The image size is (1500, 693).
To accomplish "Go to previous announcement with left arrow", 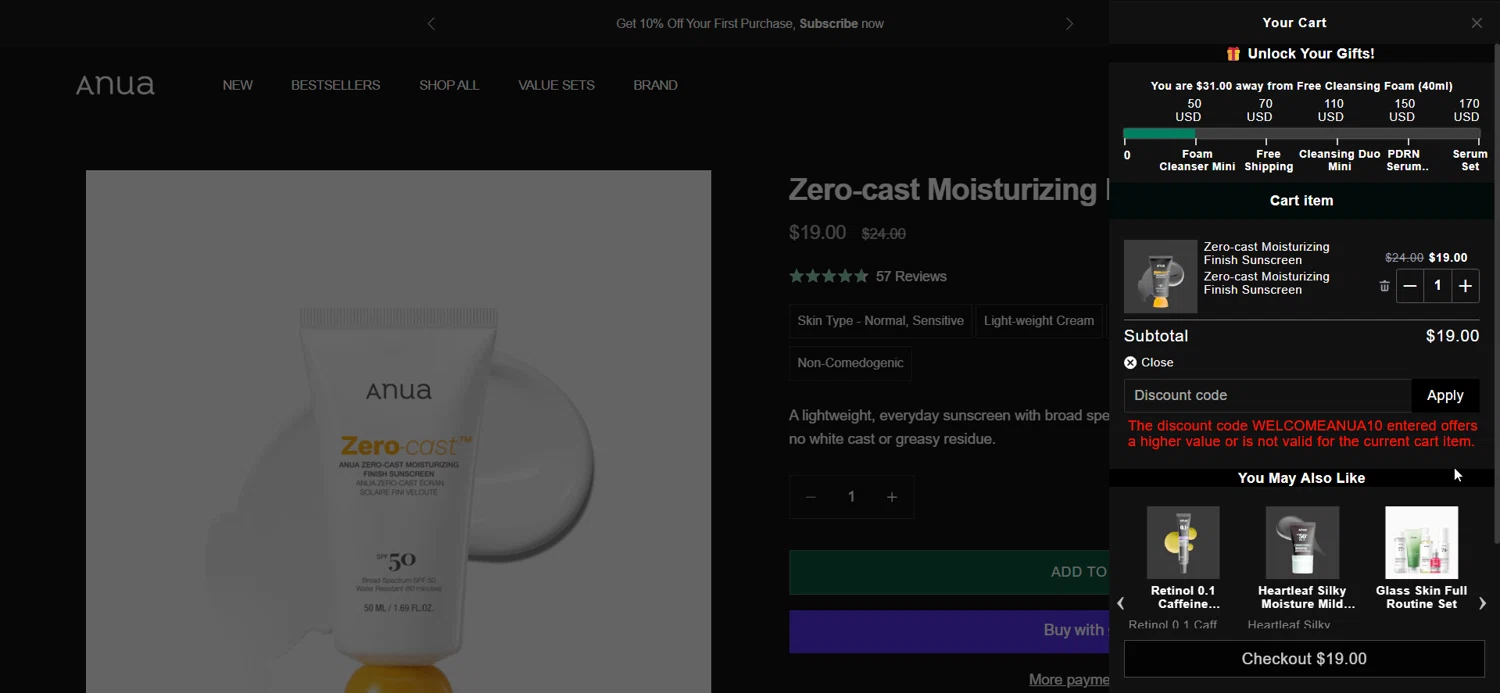I will click(x=431, y=23).
